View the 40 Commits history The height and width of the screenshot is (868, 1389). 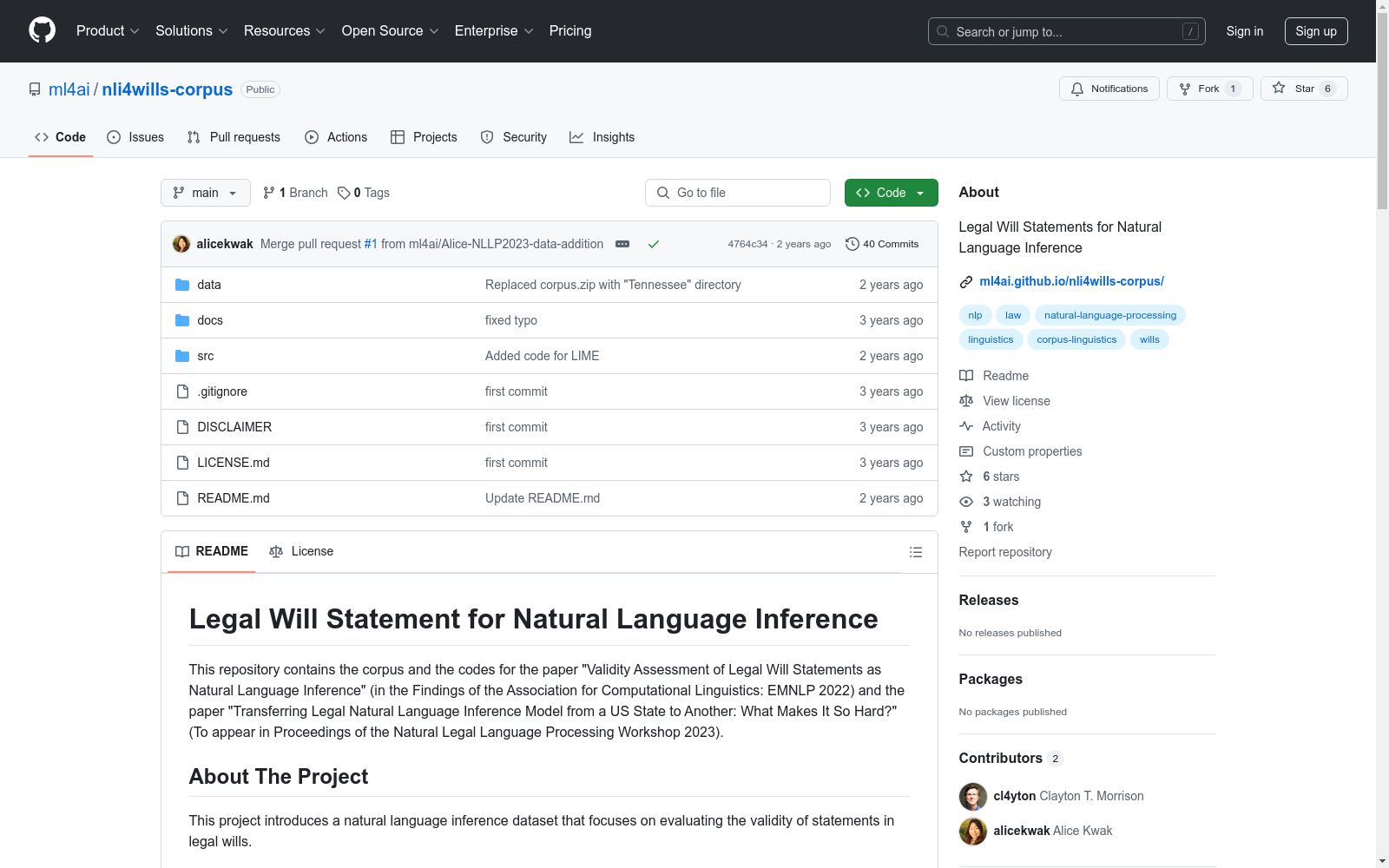pyautogui.click(x=882, y=244)
